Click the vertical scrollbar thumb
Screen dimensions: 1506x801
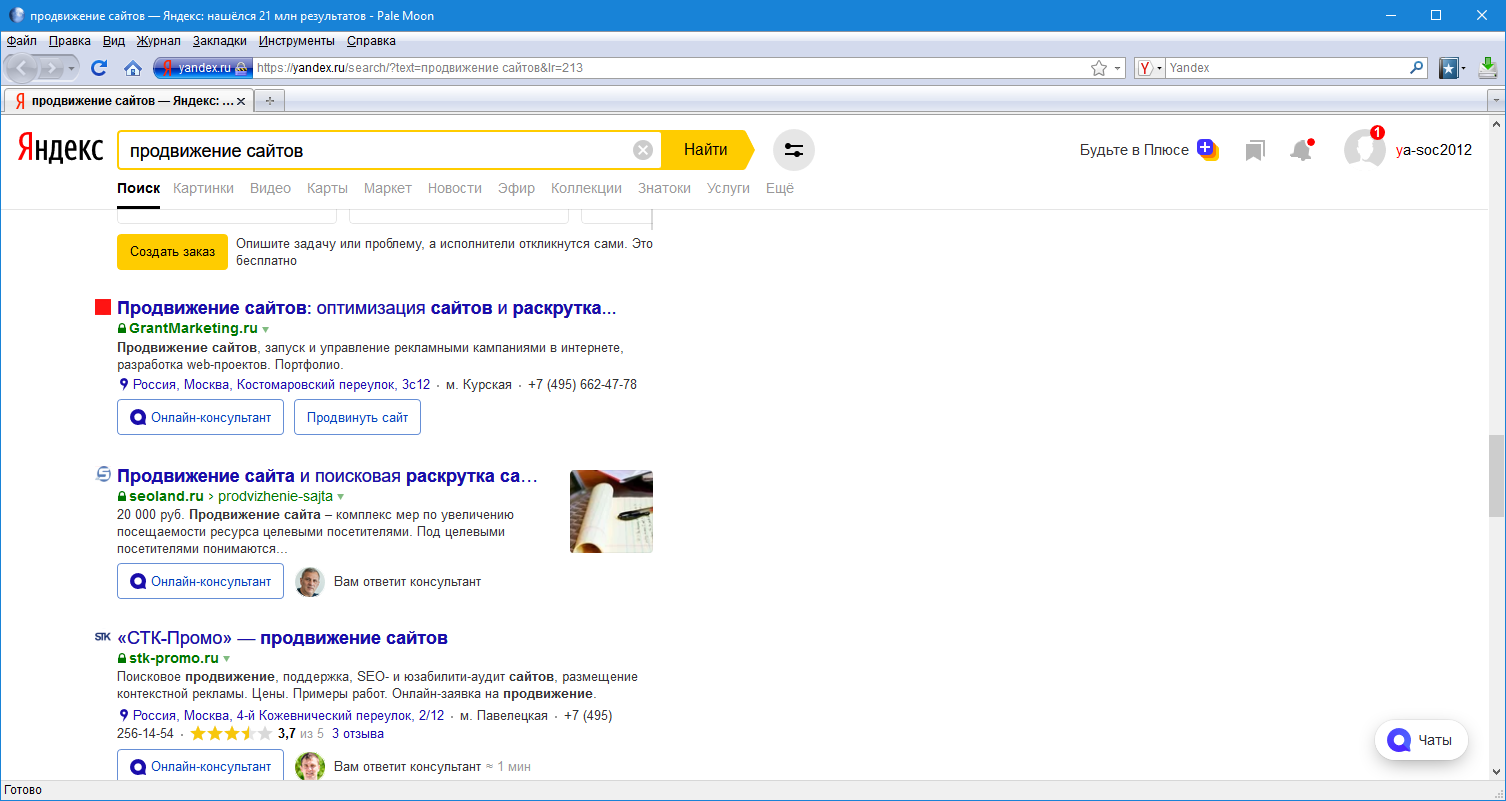(x=1496, y=477)
